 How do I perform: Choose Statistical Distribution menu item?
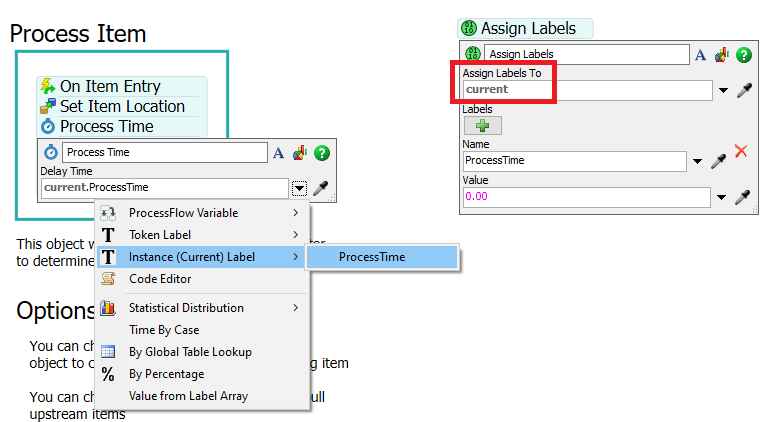click(x=203, y=308)
